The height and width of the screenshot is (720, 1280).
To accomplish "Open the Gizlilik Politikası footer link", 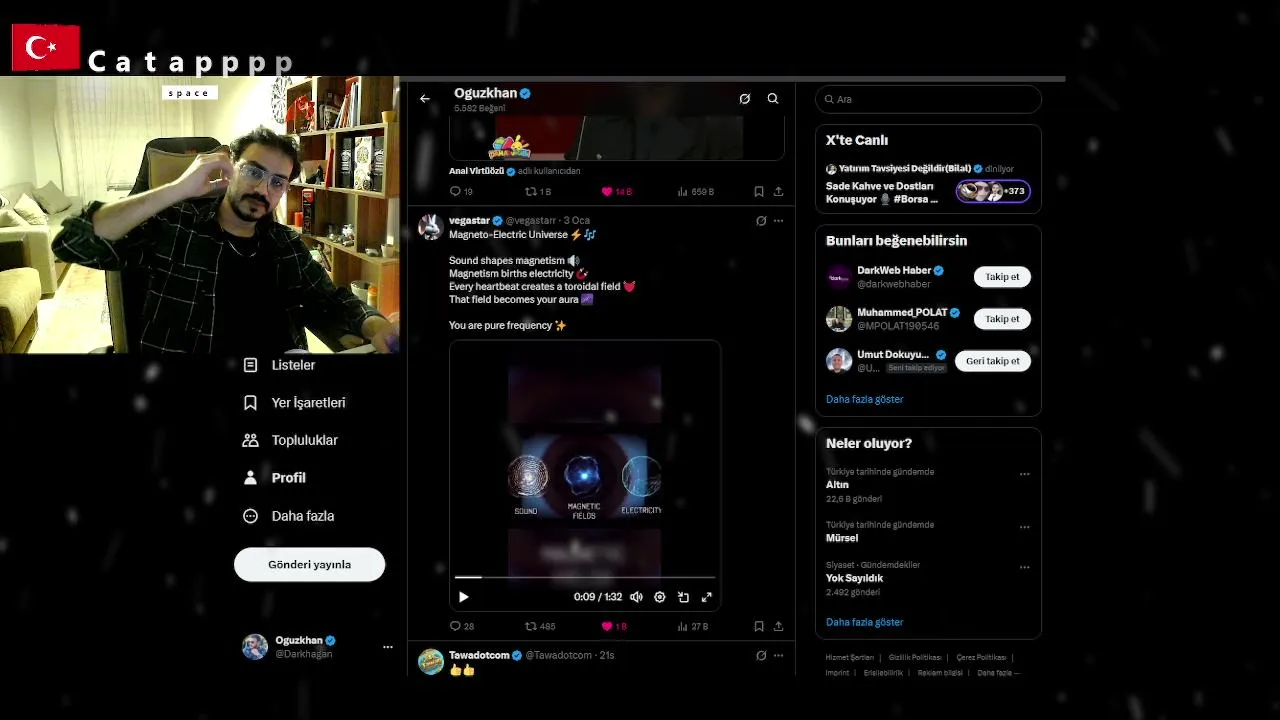I will 915,658.
